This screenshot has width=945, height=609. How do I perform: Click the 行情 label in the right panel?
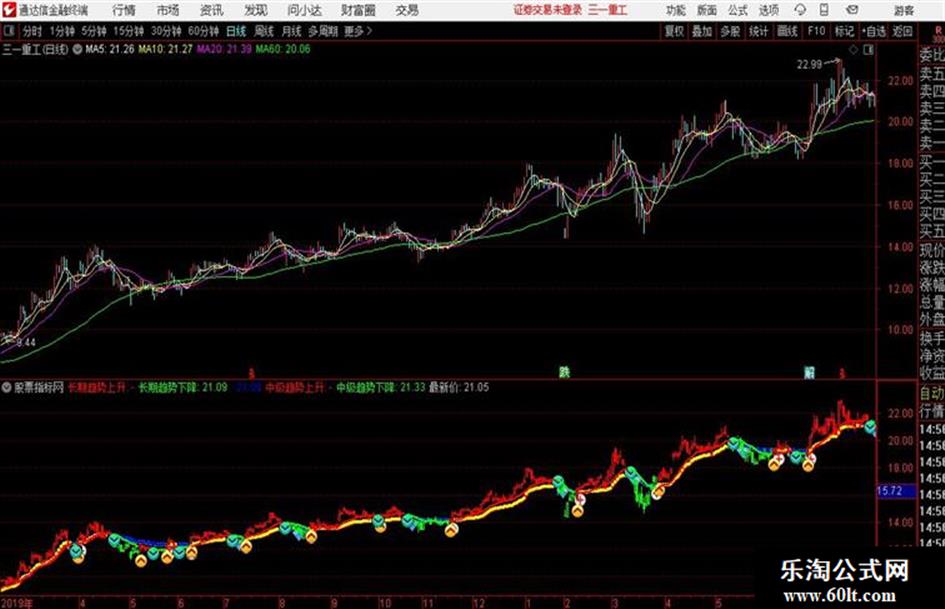click(932, 412)
